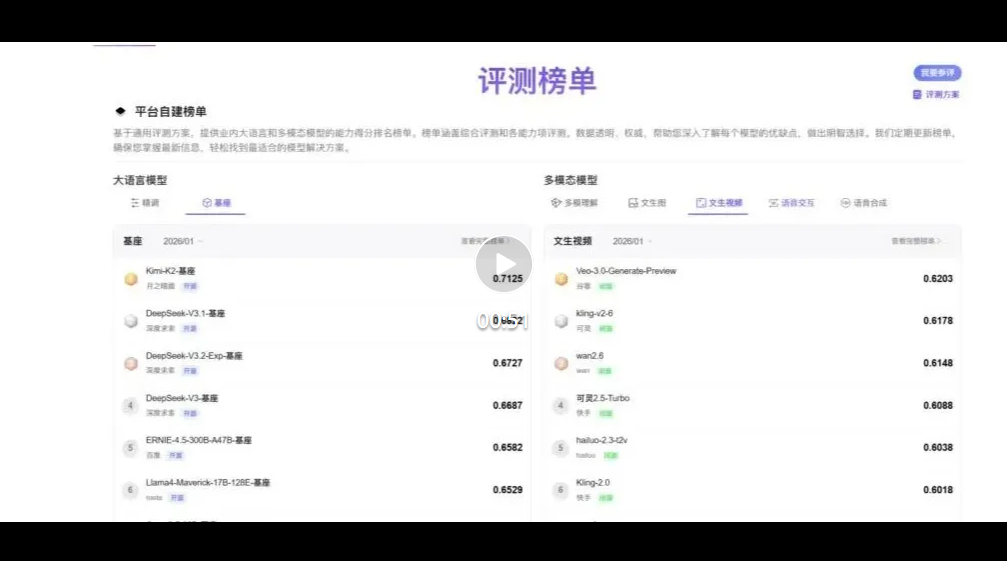
Task: Click the 0.6148 score value
Action: coord(938,363)
